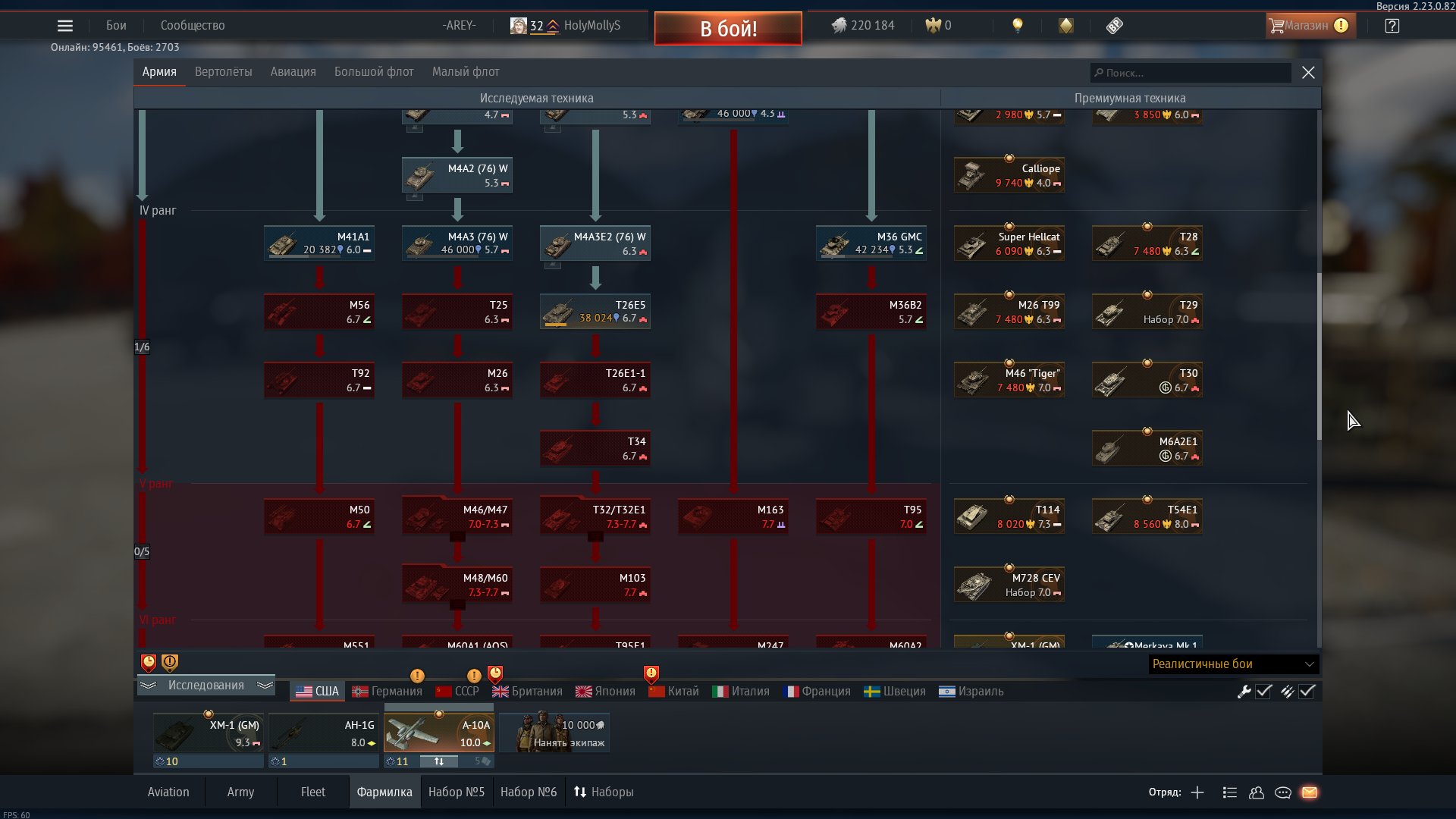Click left chevron of Исследования panel
1456x819 pixels.
(149, 686)
